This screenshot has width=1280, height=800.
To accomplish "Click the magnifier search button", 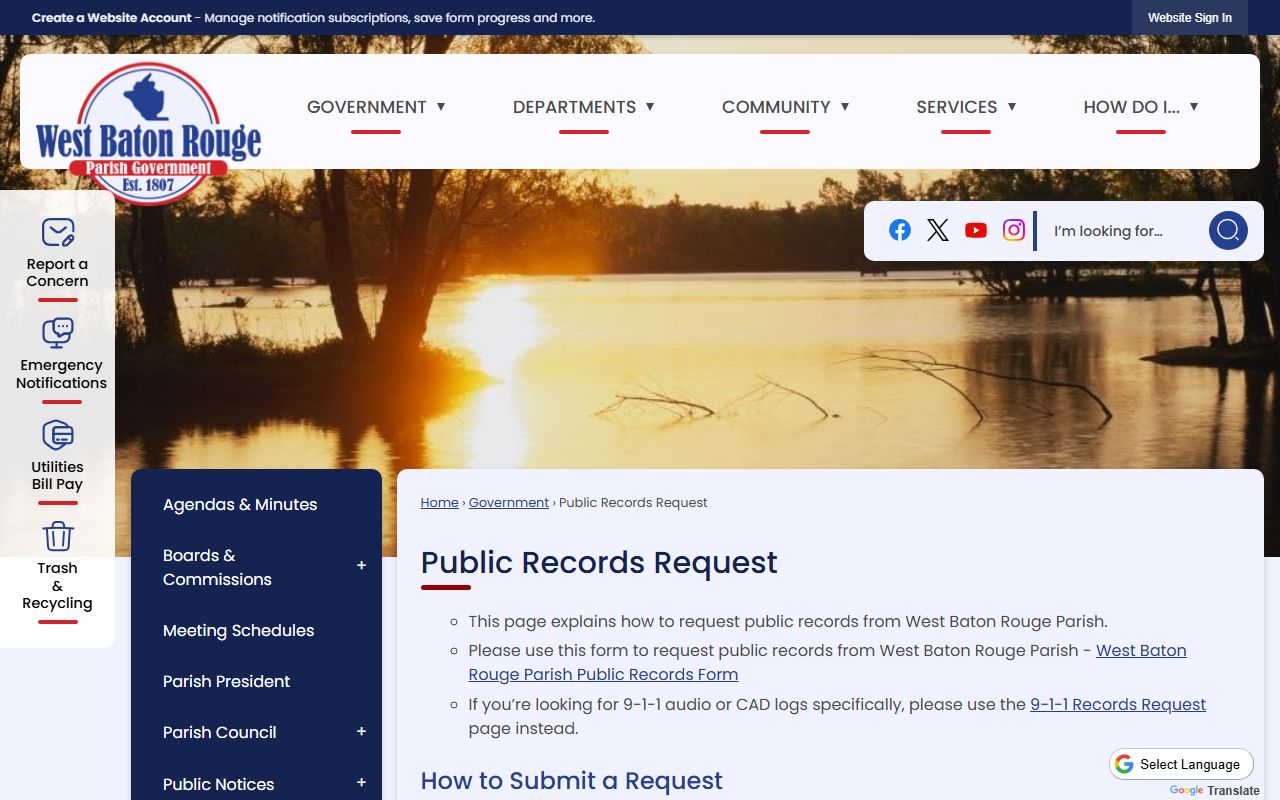I will (x=1228, y=231).
